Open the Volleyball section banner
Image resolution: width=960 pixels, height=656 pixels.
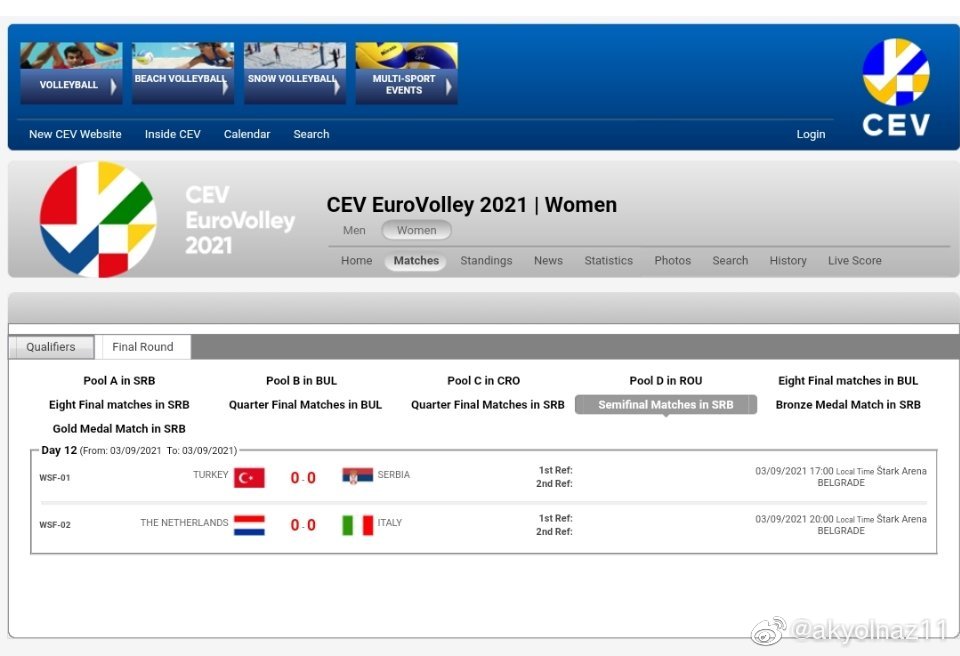coord(71,73)
